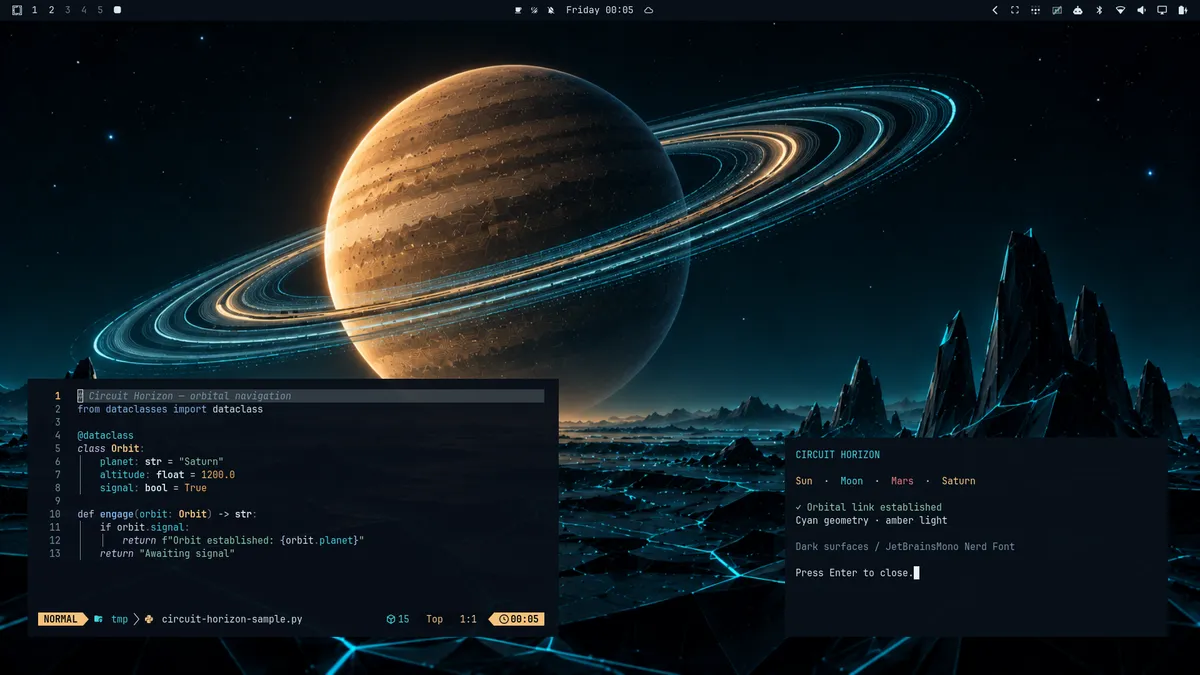Expand the tray with the left chevron
The image size is (1200, 675).
point(995,10)
